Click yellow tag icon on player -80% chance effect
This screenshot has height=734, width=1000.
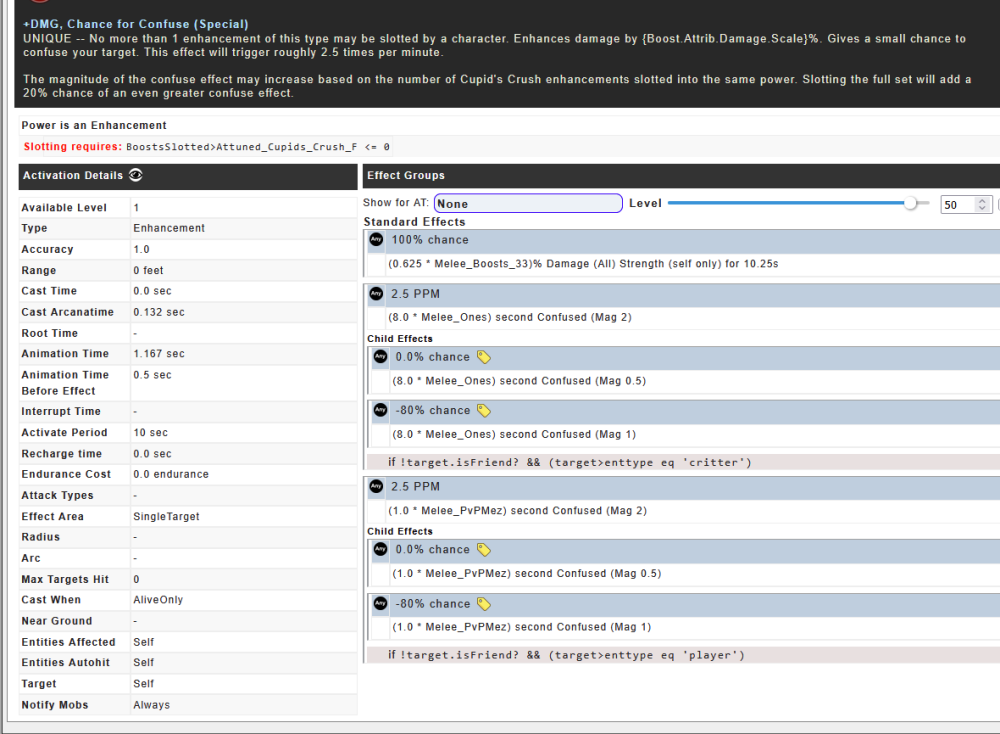click(x=484, y=604)
